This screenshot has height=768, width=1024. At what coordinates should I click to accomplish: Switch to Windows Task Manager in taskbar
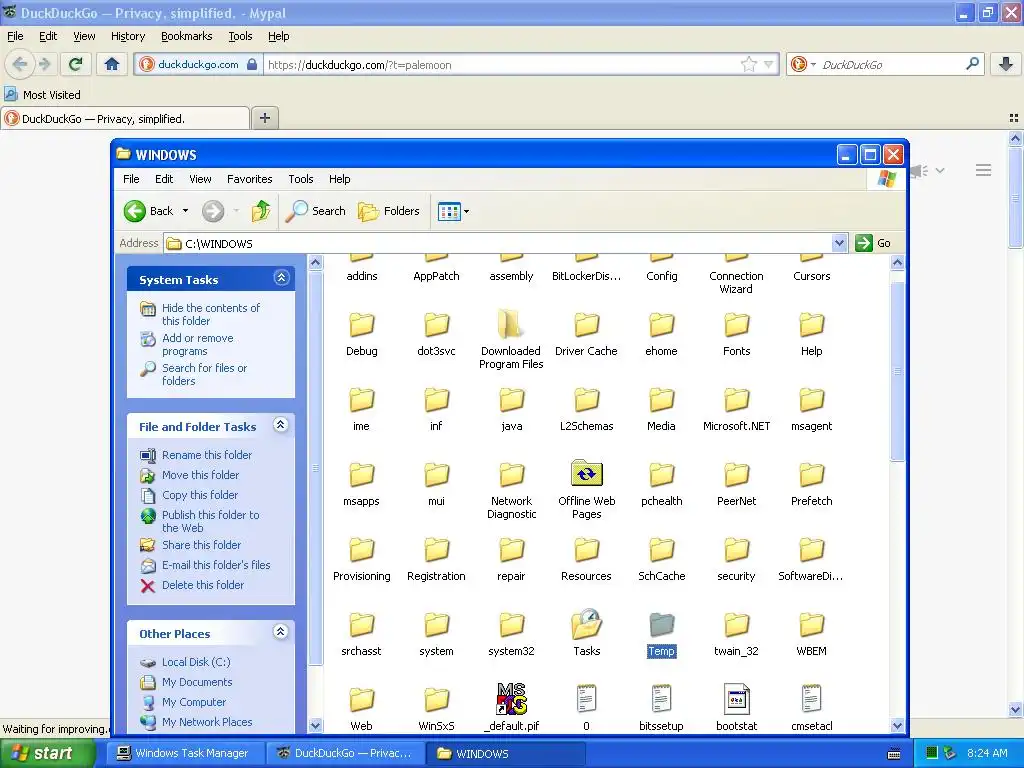[183, 754]
